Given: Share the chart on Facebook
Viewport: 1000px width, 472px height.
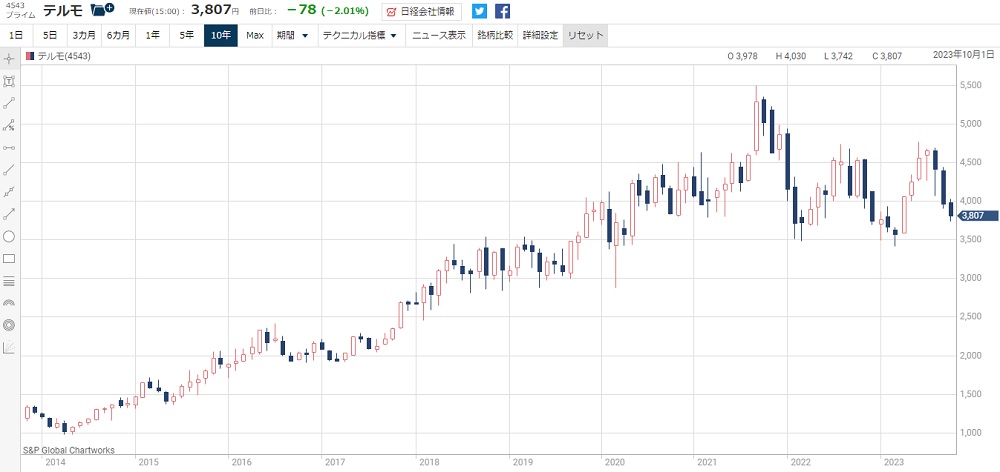Looking at the screenshot, I should (502, 12).
